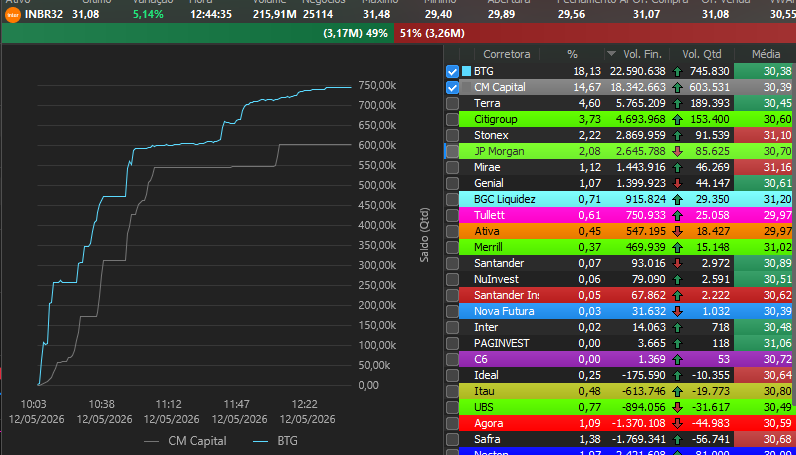Click the green up arrow in NuInvest row

tap(677, 279)
